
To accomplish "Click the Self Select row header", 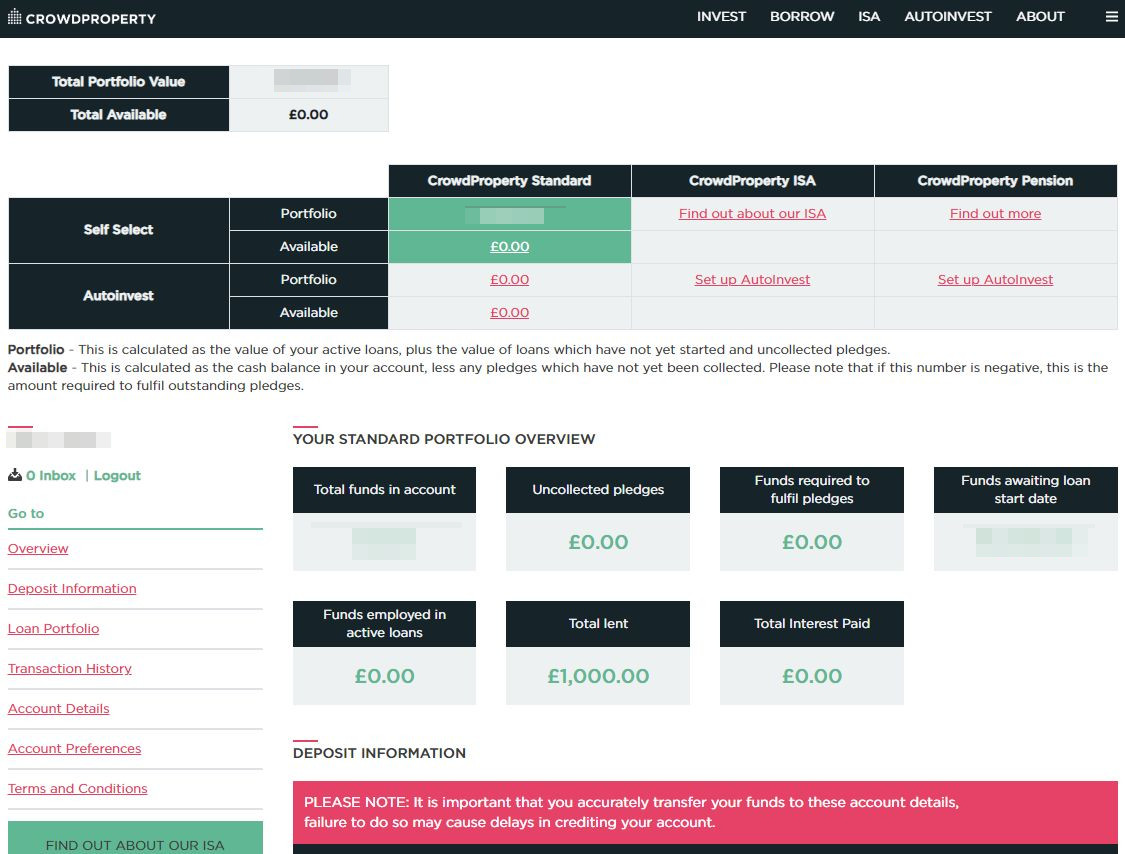I will pos(118,230).
